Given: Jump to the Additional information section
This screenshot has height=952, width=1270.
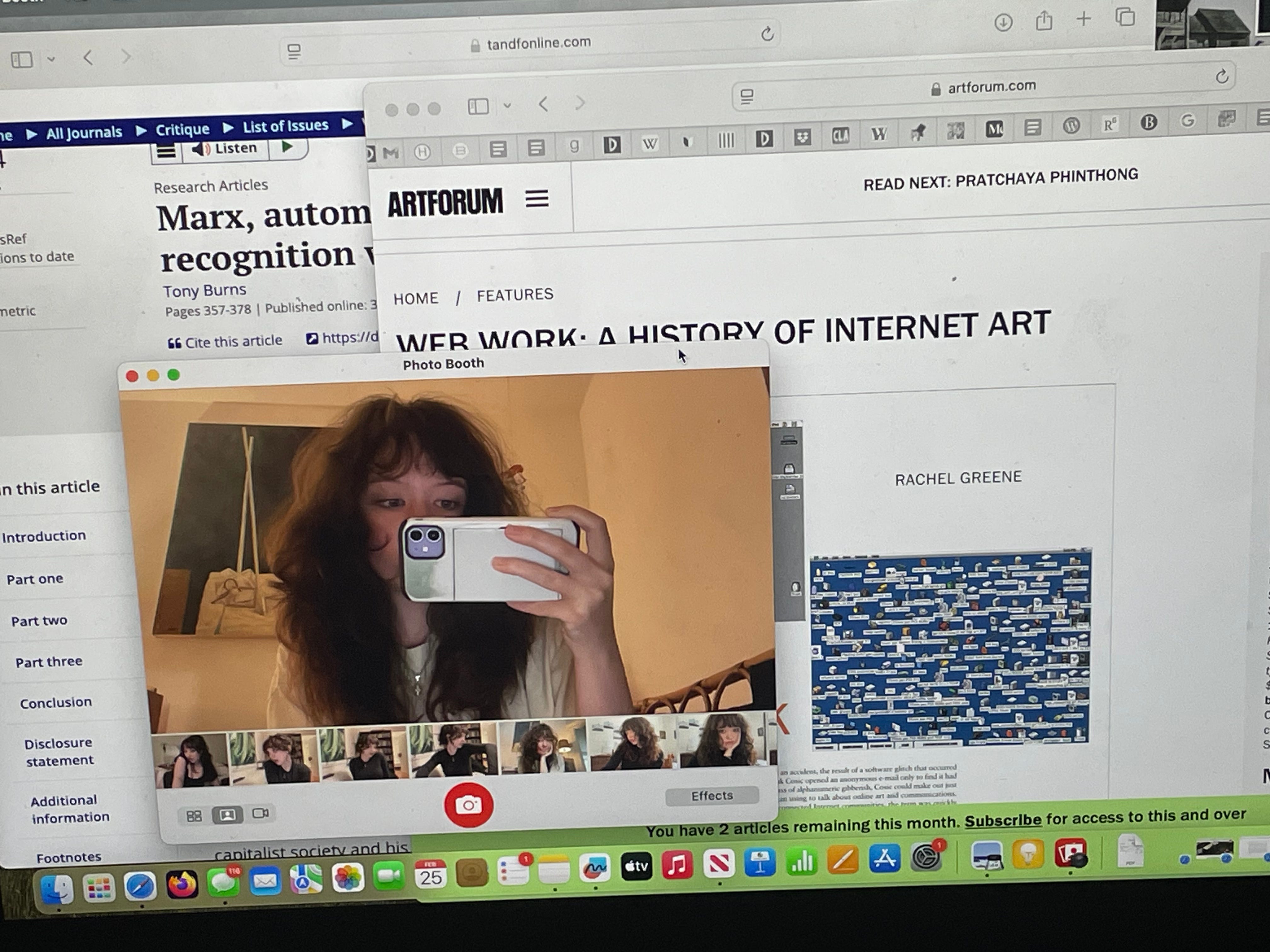Looking at the screenshot, I should pos(70,808).
